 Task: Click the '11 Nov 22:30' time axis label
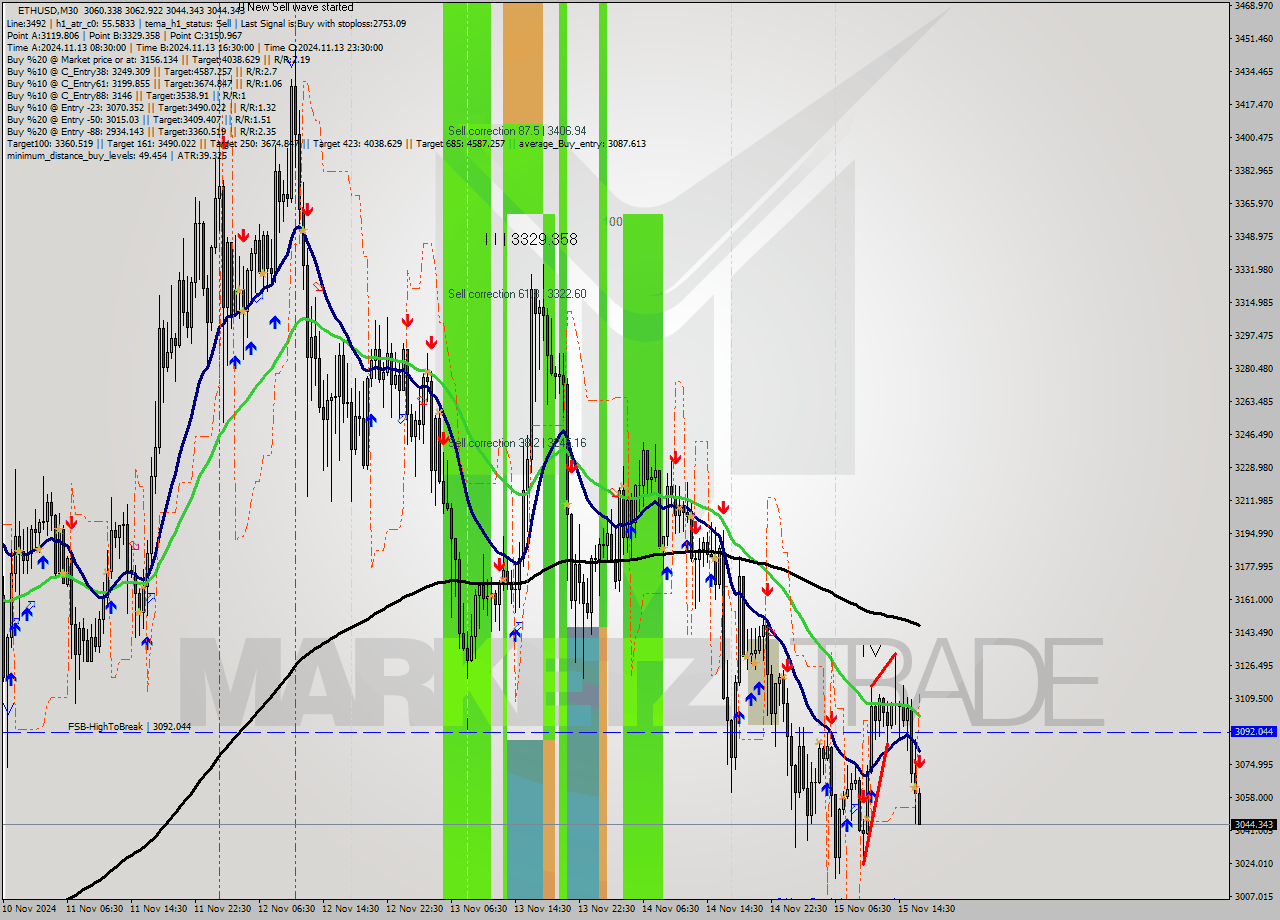(x=223, y=910)
